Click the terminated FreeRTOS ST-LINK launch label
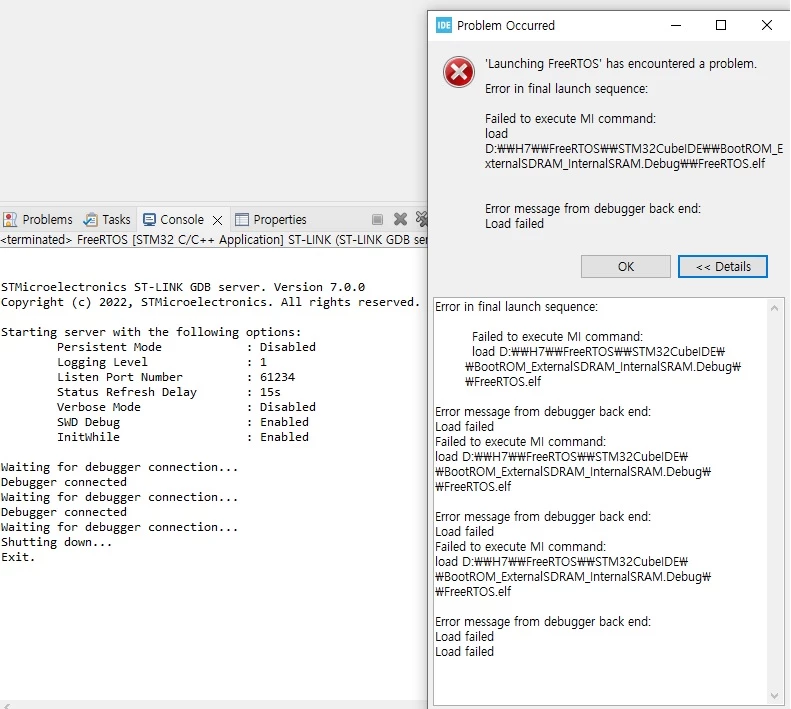This screenshot has width=791, height=709. click(213, 240)
